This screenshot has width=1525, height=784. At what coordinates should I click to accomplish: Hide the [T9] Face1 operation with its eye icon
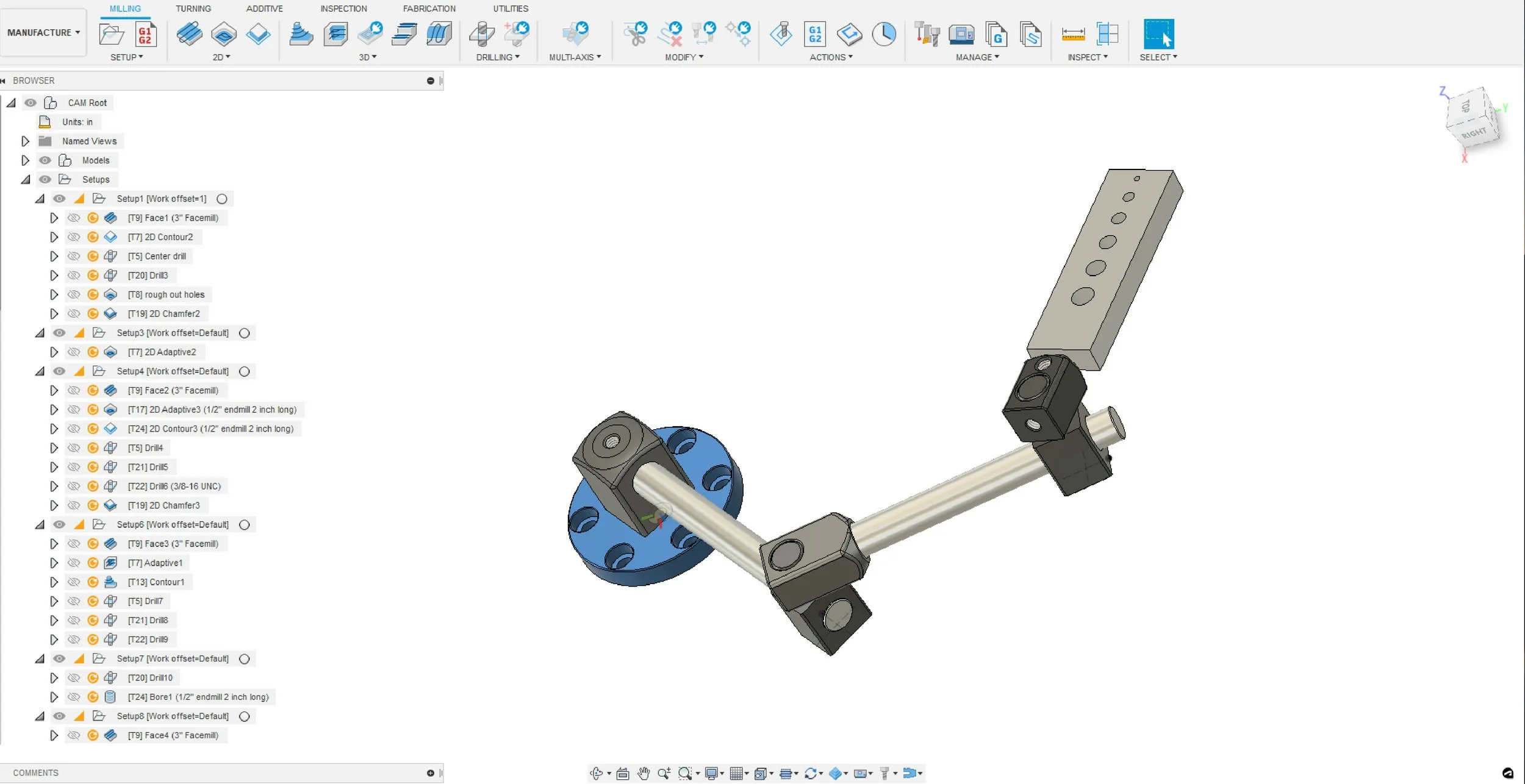(74, 218)
